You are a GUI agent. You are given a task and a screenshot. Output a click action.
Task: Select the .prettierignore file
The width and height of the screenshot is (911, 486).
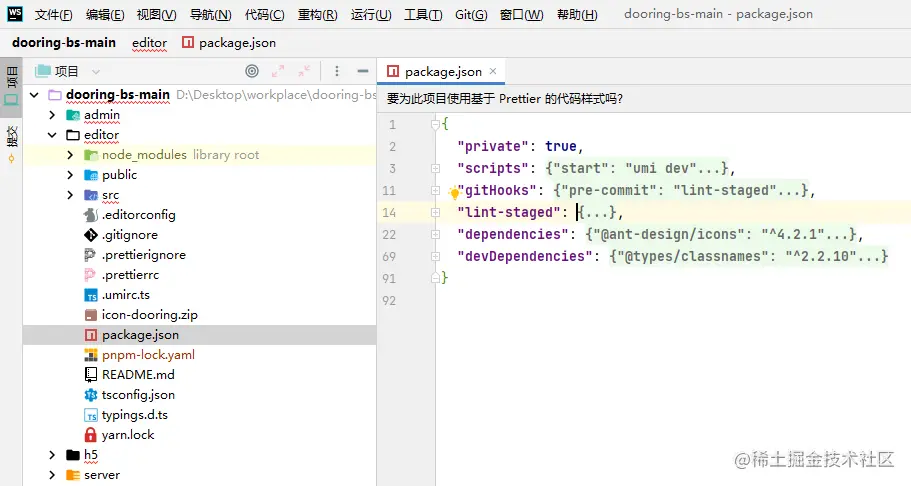coord(135,255)
